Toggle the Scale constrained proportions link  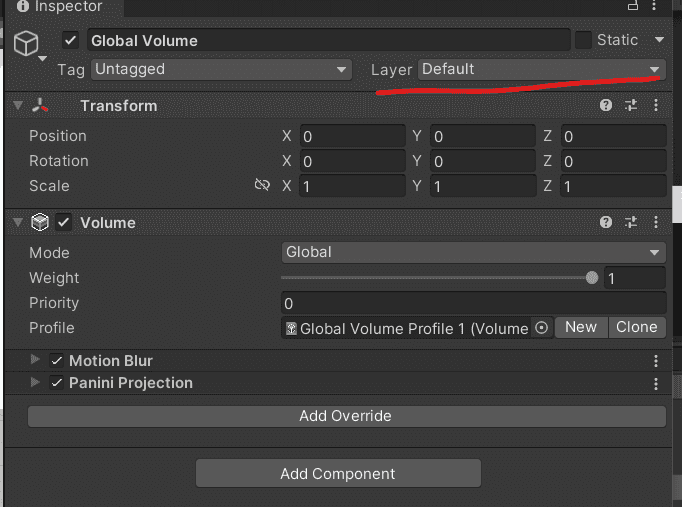[262, 185]
